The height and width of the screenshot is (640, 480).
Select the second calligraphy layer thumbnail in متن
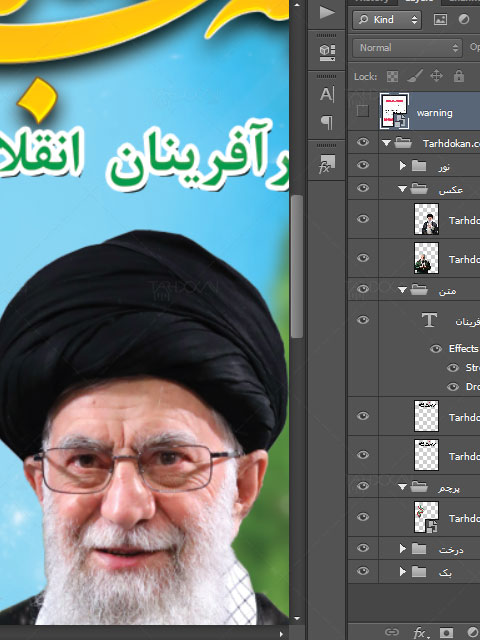[x=426, y=455]
